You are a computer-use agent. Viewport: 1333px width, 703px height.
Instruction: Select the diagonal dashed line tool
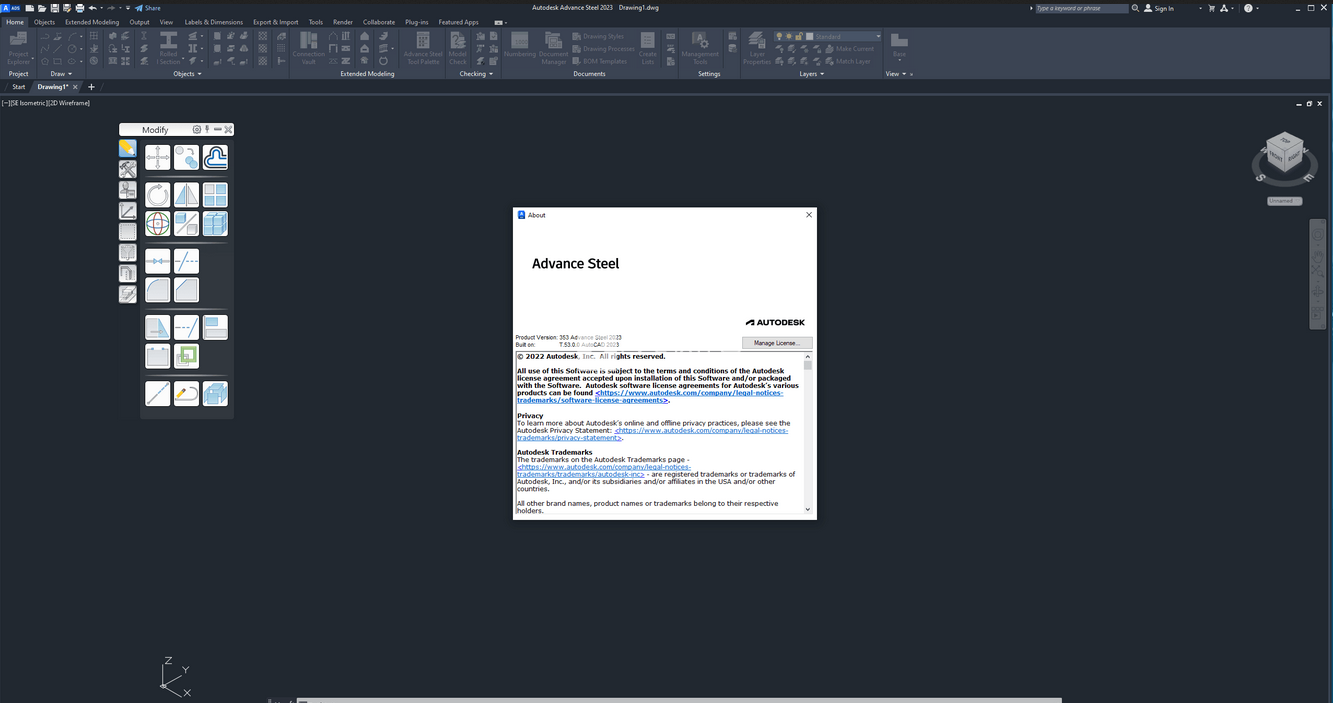[x=158, y=393]
